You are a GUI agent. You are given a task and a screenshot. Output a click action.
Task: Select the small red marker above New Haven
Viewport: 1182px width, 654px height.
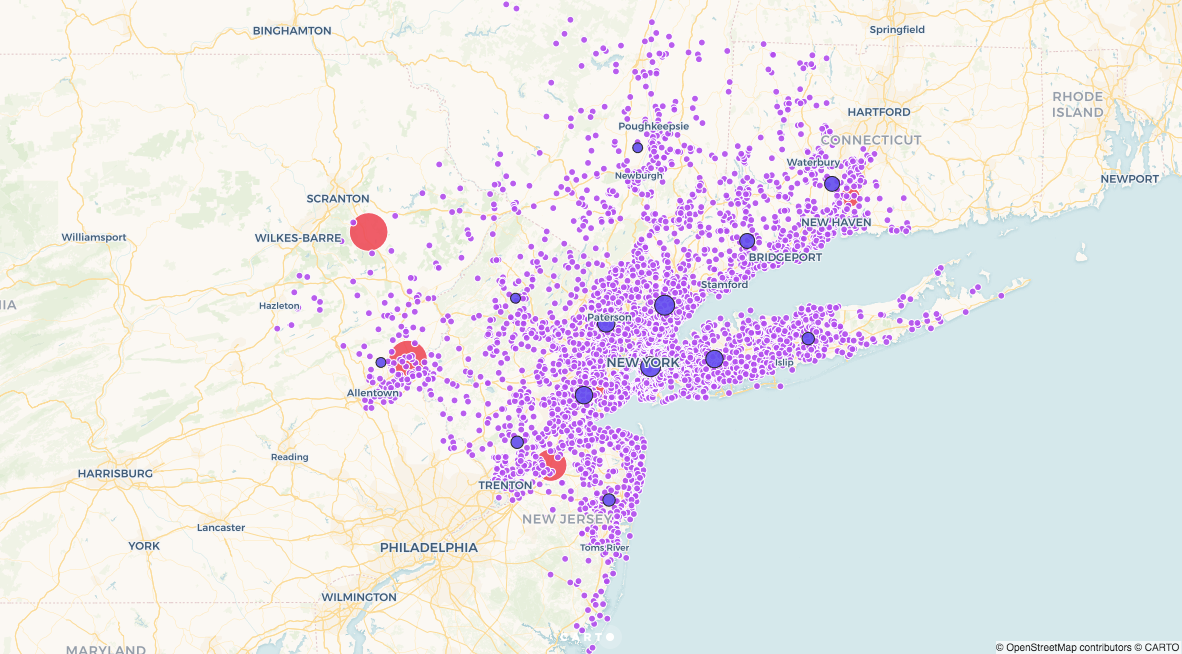tap(851, 197)
